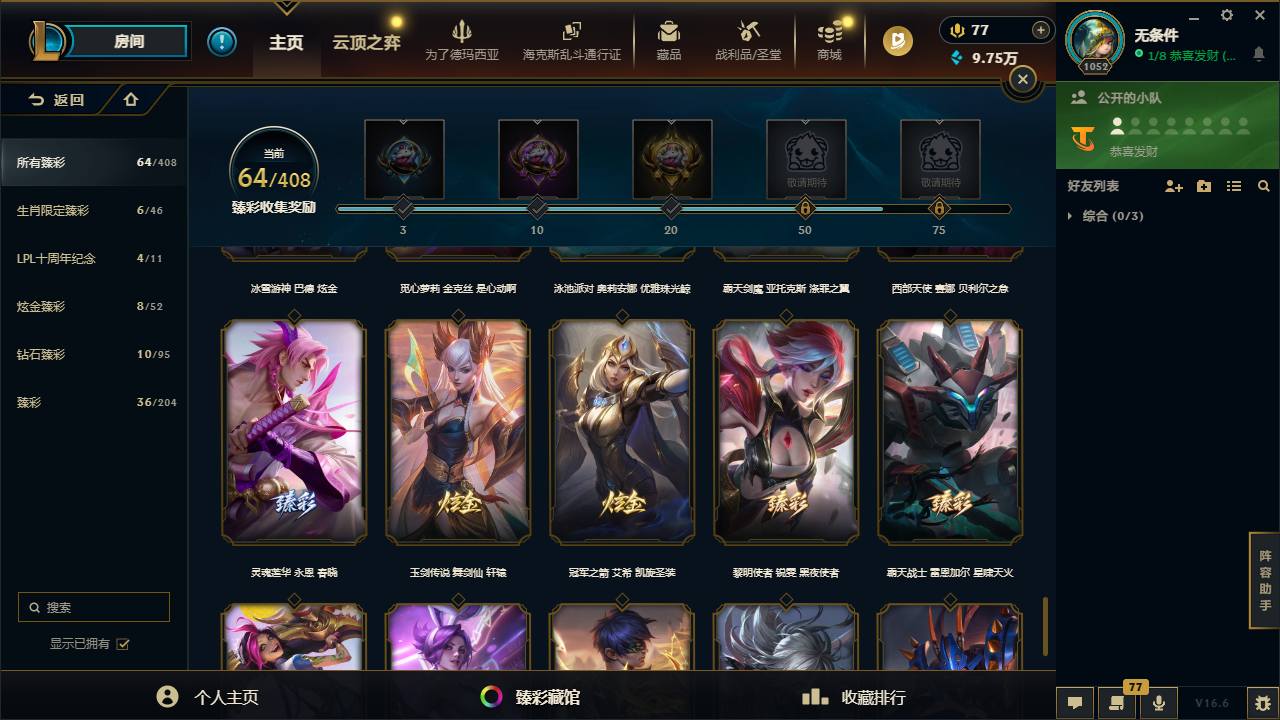Image resolution: width=1280 pixels, height=720 pixels.
Task: Open the 藏品 collection icon
Action: [669, 41]
